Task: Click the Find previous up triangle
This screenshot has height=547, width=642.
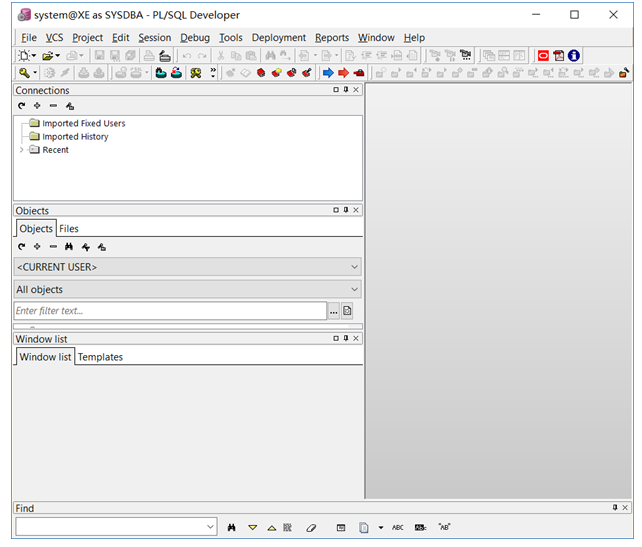Action: [x=271, y=528]
